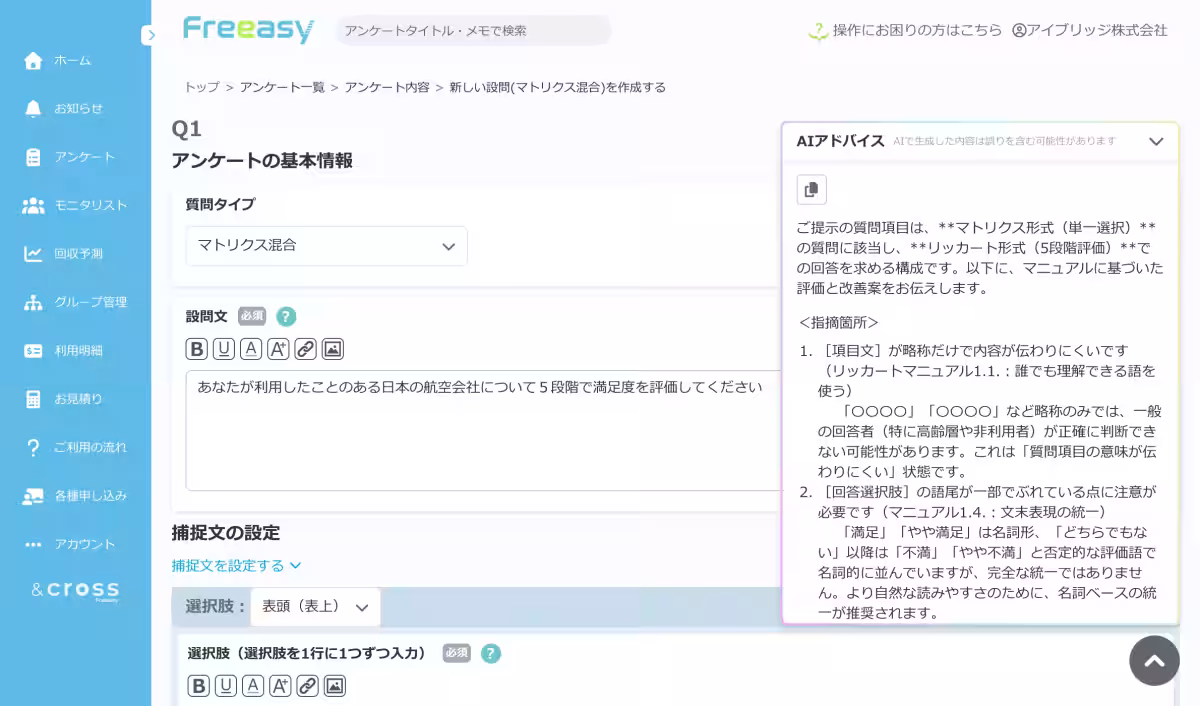This screenshot has width=1200, height=706.
Task: Open the 表頭（表上）selection dropdown
Action: 315,606
